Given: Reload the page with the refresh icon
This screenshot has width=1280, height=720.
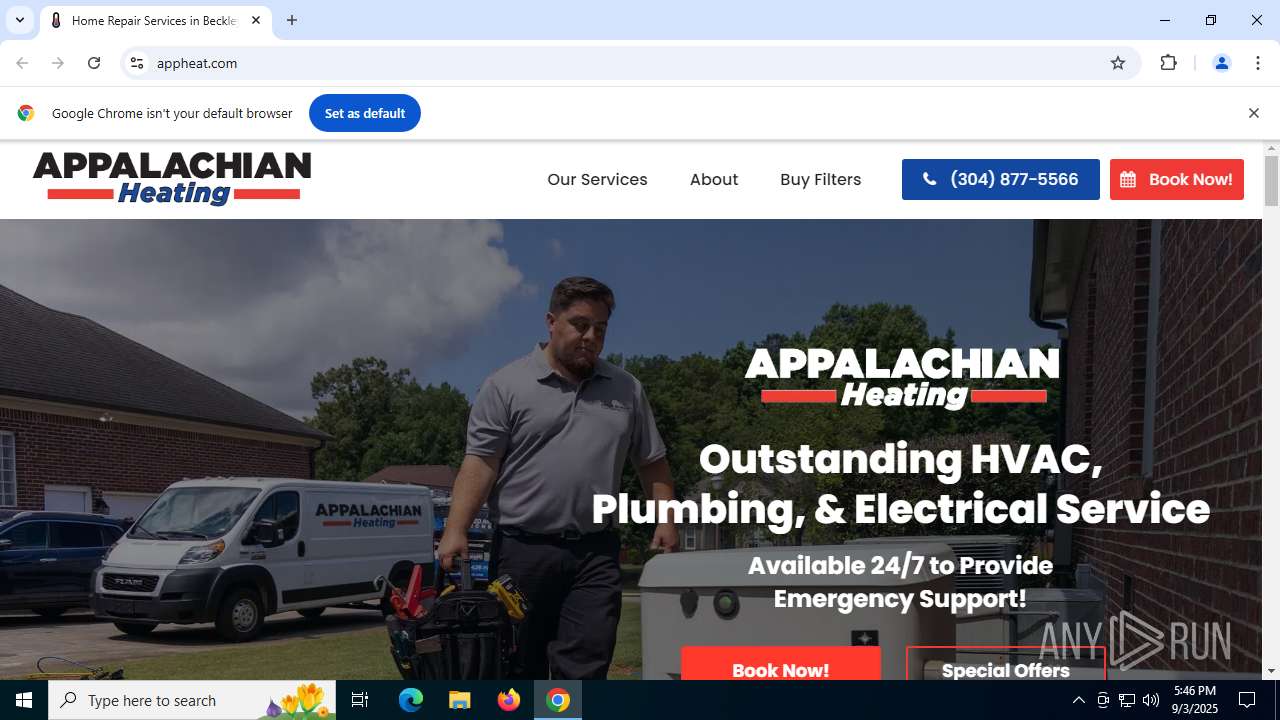Looking at the screenshot, I should 94,63.
